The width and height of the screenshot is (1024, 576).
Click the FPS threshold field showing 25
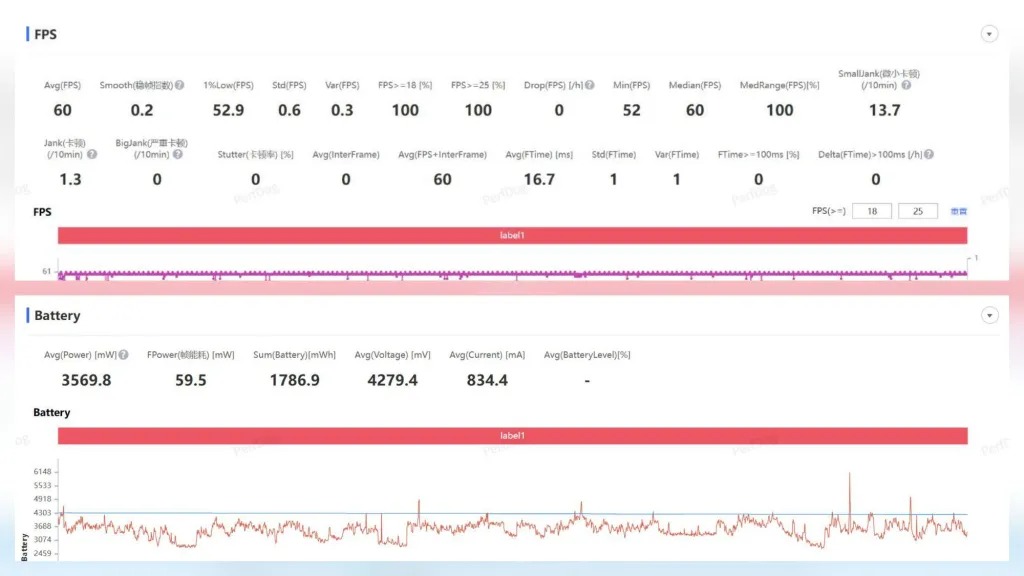(x=918, y=211)
